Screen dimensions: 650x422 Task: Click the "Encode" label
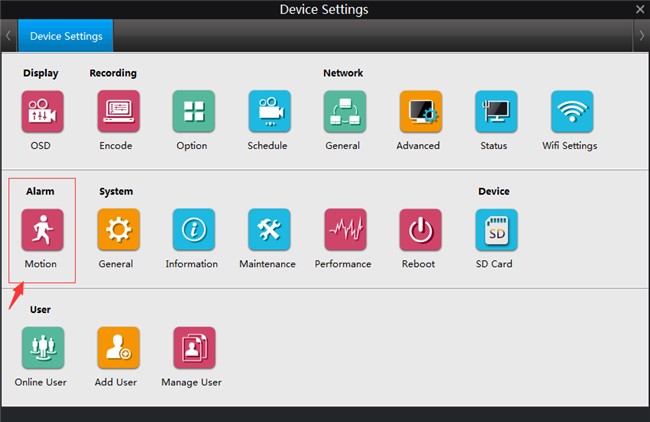pyautogui.click(x=116, y=146)
